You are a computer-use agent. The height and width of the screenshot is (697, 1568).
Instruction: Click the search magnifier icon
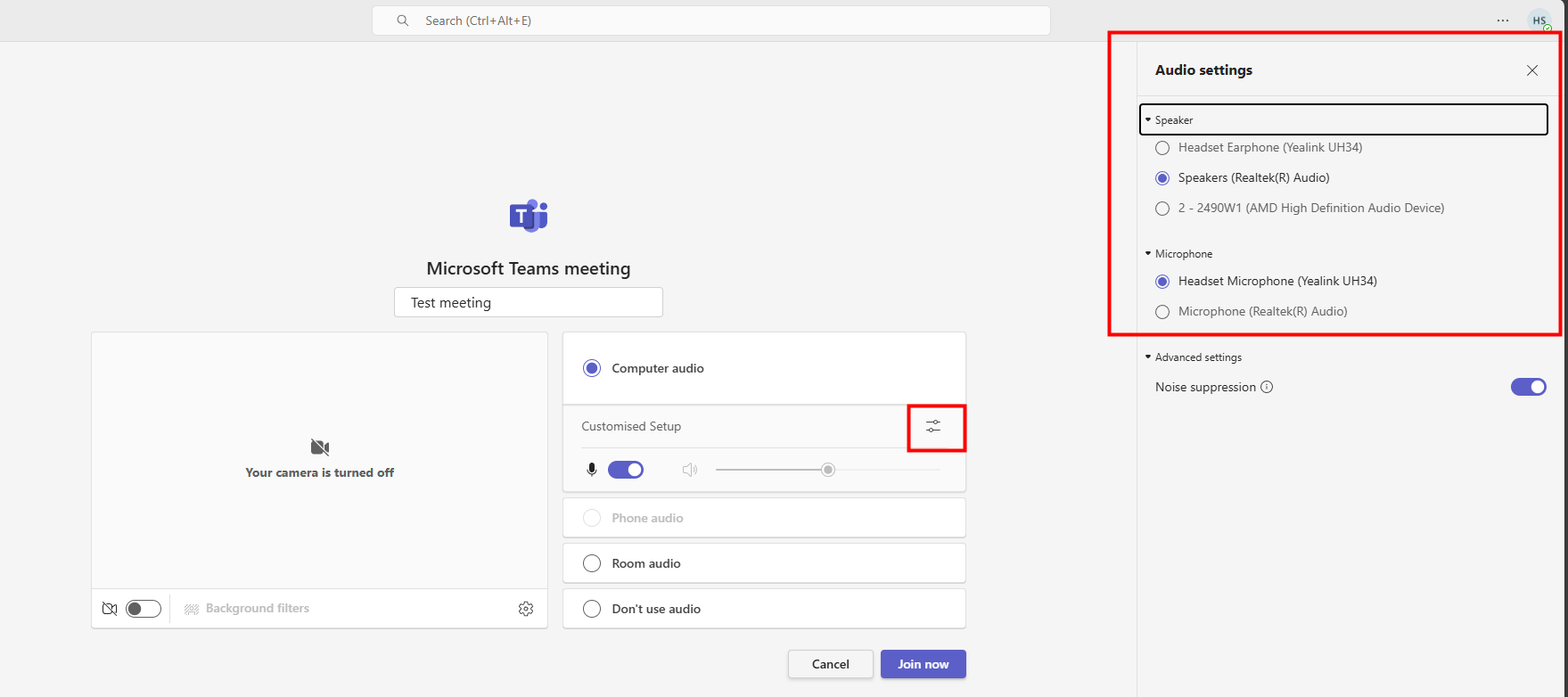click(x=403, y=20)
